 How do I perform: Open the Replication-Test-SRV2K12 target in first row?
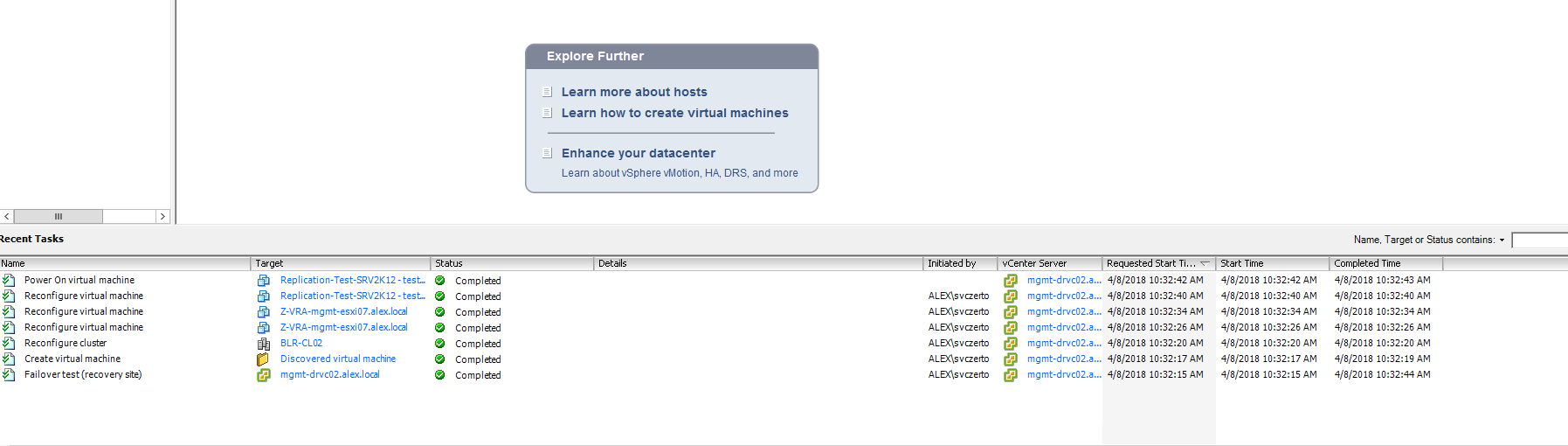click(352, 281)
